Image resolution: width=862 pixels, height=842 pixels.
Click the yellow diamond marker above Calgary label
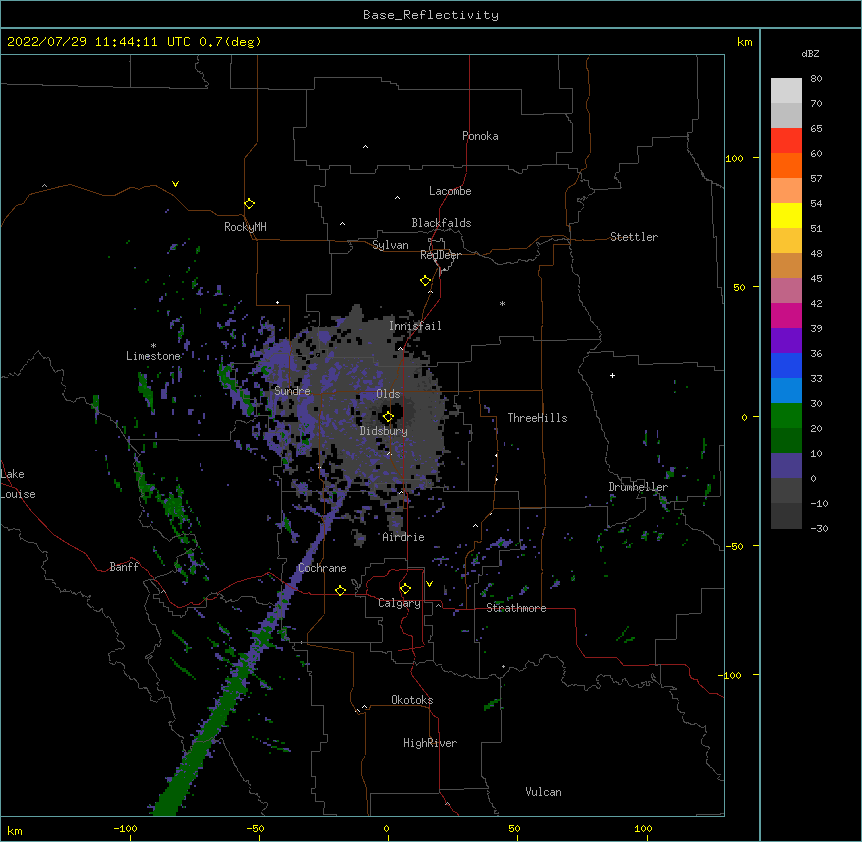pos(405,589)
